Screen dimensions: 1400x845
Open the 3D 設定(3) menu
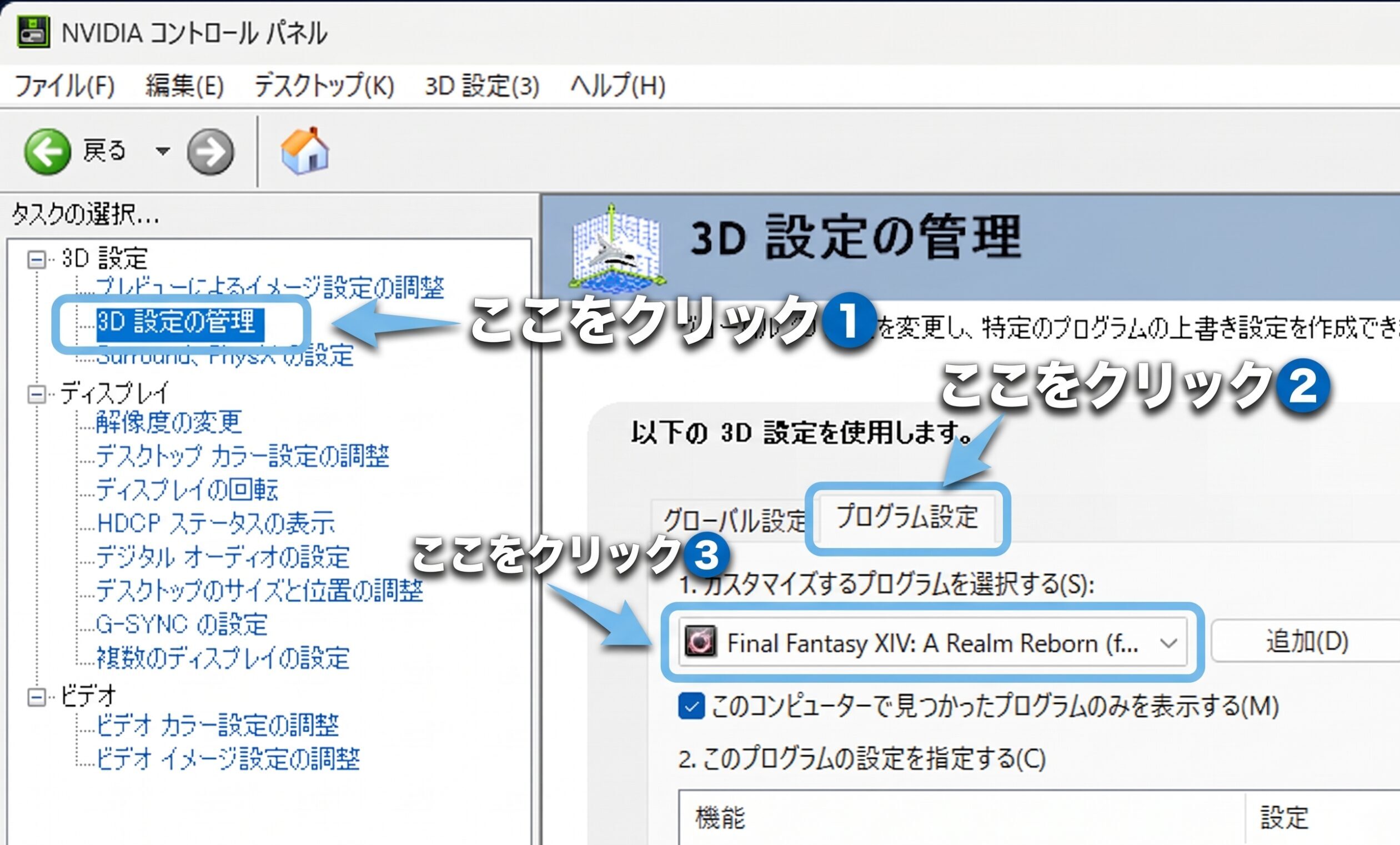point(482,86)
